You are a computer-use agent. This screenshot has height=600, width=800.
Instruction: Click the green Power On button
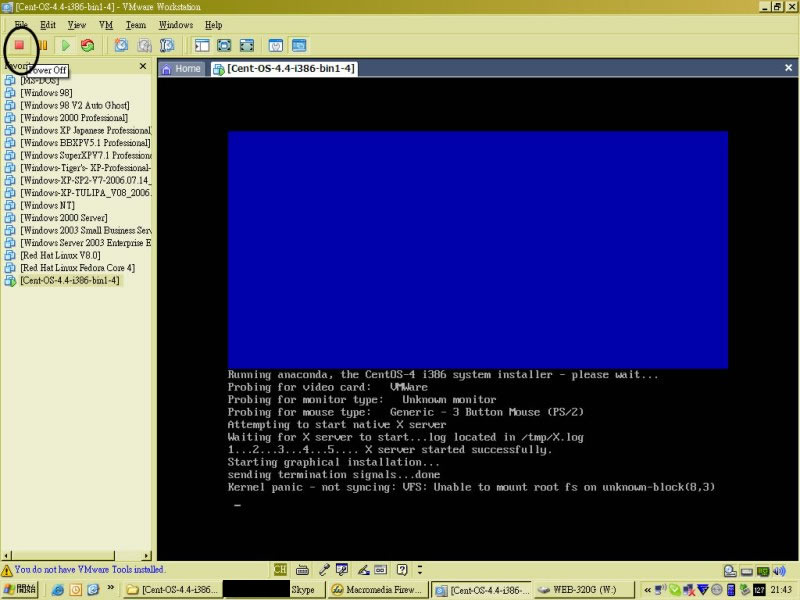tap(66, 45)
